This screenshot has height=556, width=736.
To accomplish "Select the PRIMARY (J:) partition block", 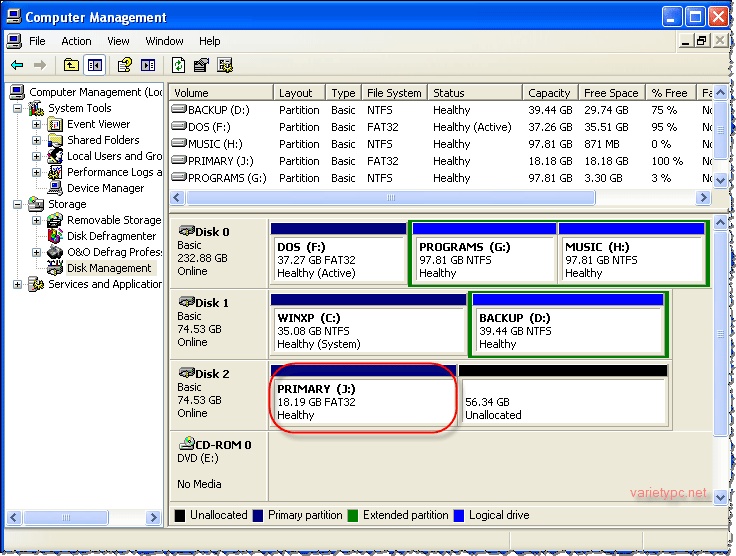I will pos(363,396).
